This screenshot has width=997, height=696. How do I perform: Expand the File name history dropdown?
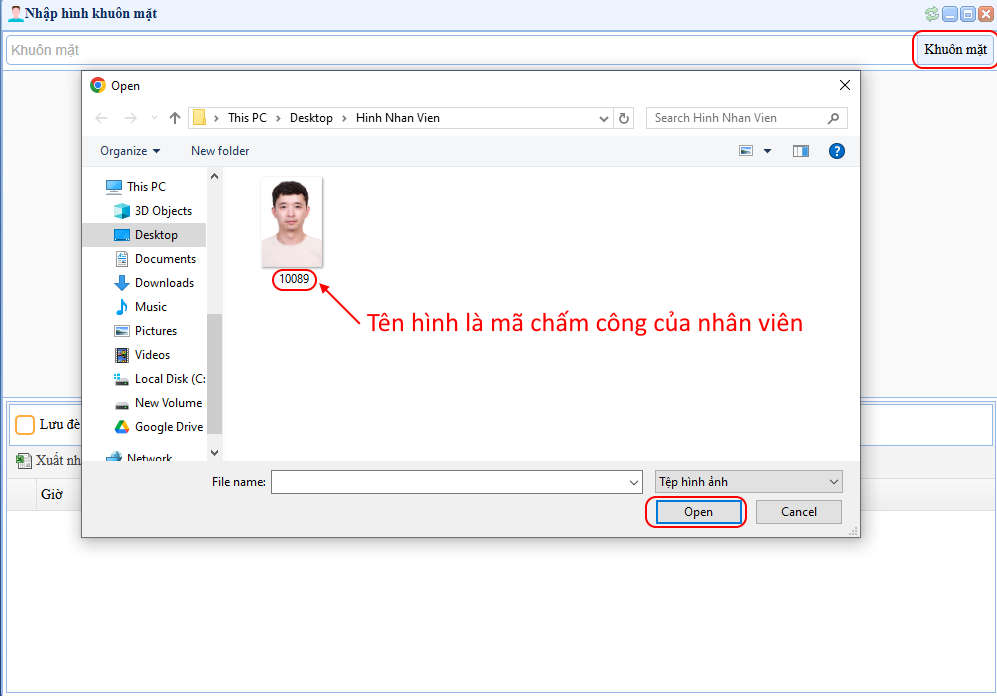pyautogui.click(x=634, y=483)
